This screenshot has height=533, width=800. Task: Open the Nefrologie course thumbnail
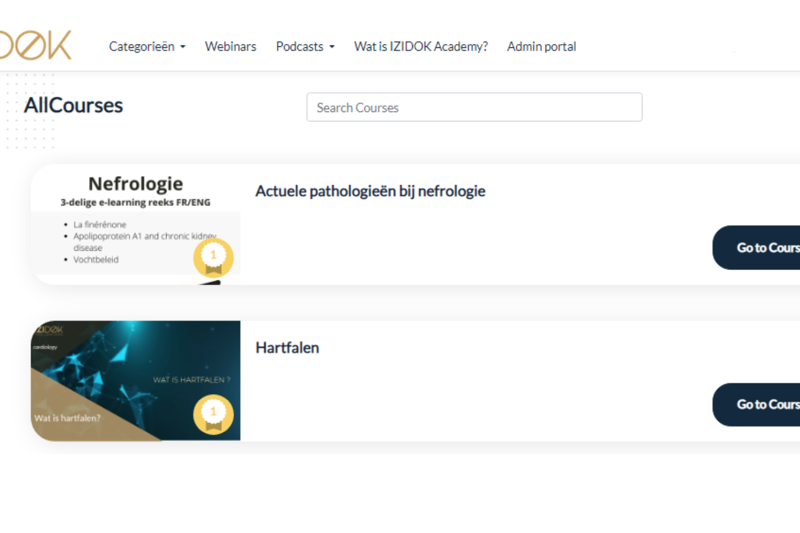click(135, 225)
